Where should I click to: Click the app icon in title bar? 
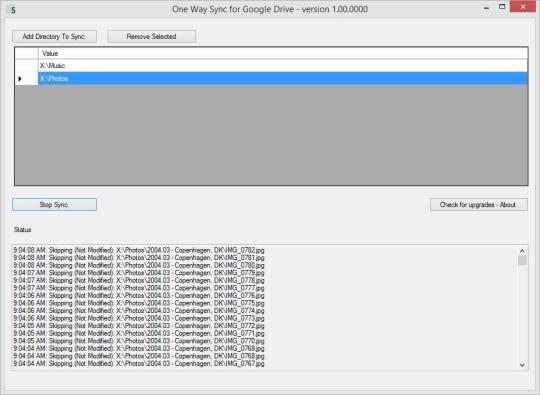click(12, 9)
